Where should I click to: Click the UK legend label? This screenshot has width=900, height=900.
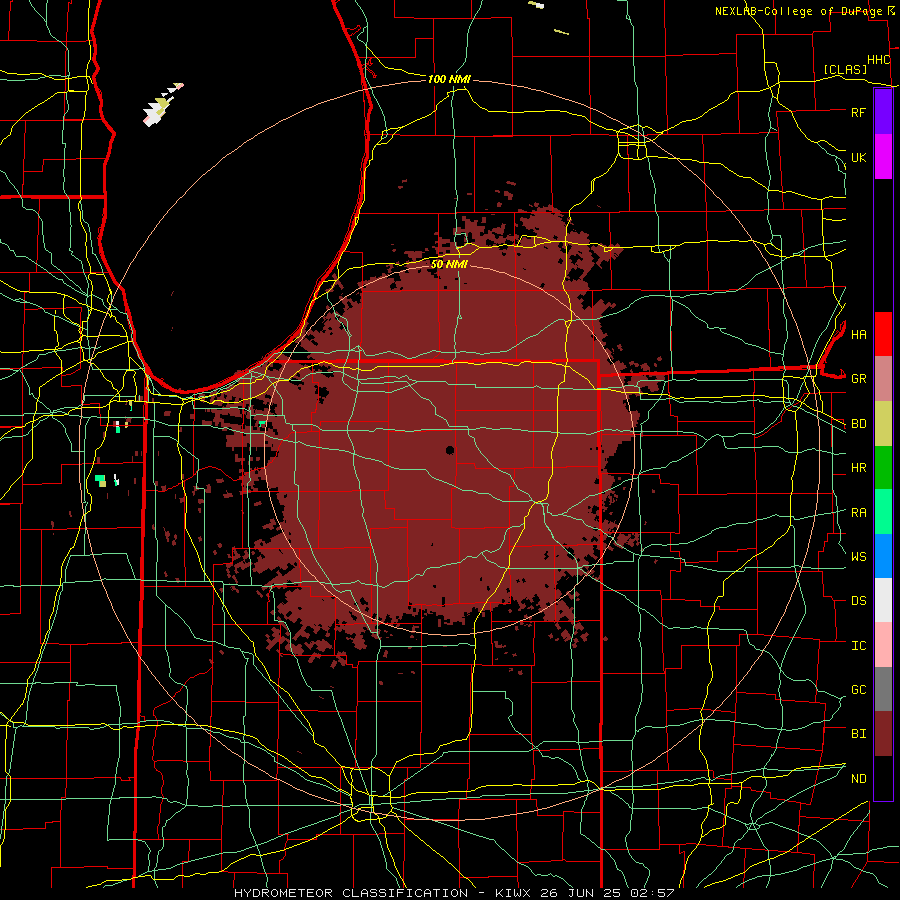[858, 157]
